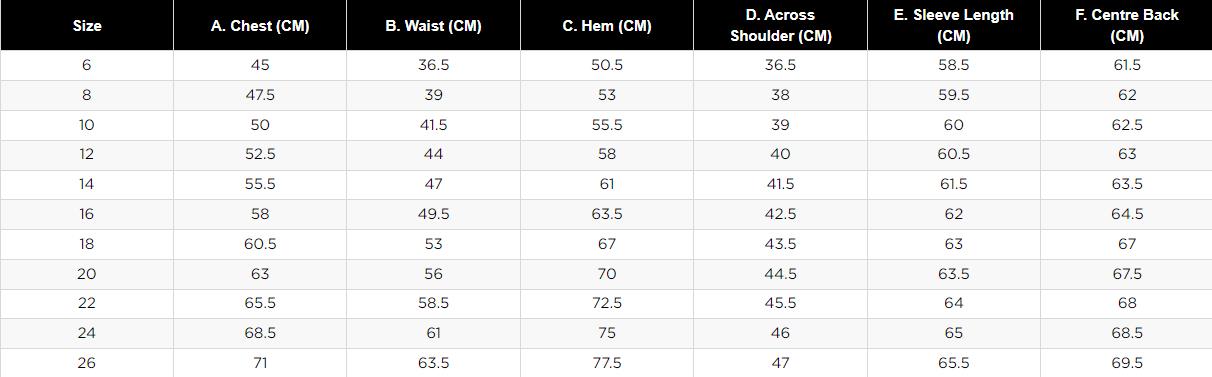Screen dimensions: 1212x377
Task: Select sleeve length value 63 for size 18
Action: [x=953, y=244]
